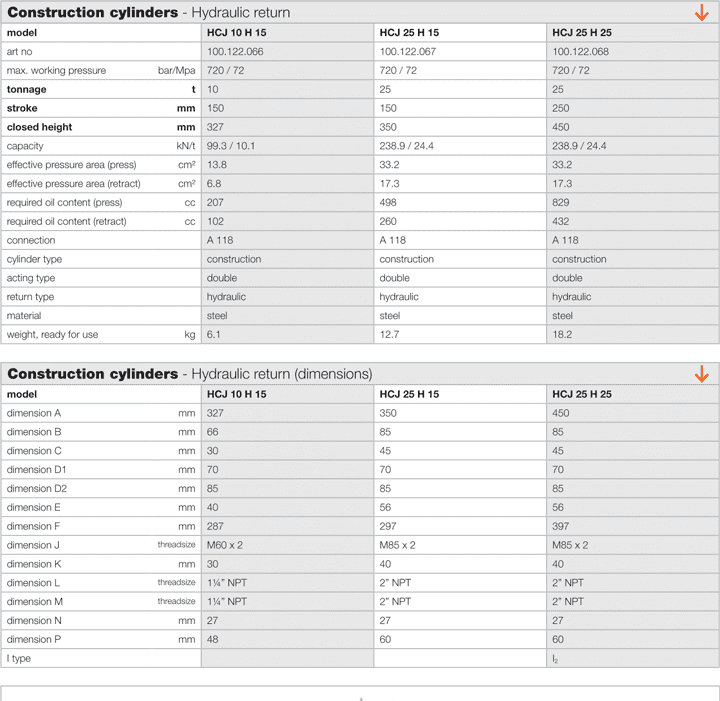Click 'effective pressure area (retract)' row label

click(74, 184)
